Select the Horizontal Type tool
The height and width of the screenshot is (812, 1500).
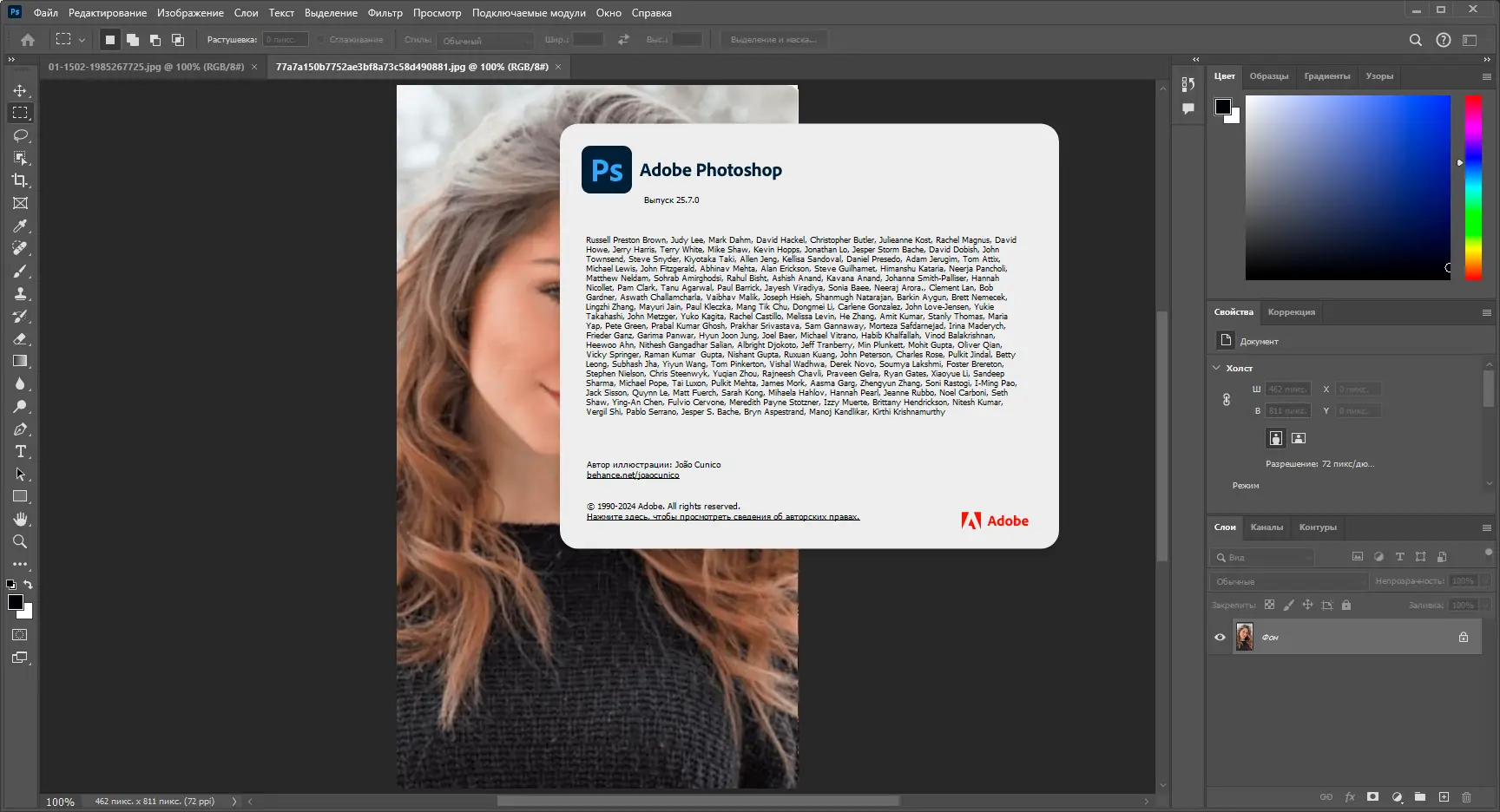point(19,451)
